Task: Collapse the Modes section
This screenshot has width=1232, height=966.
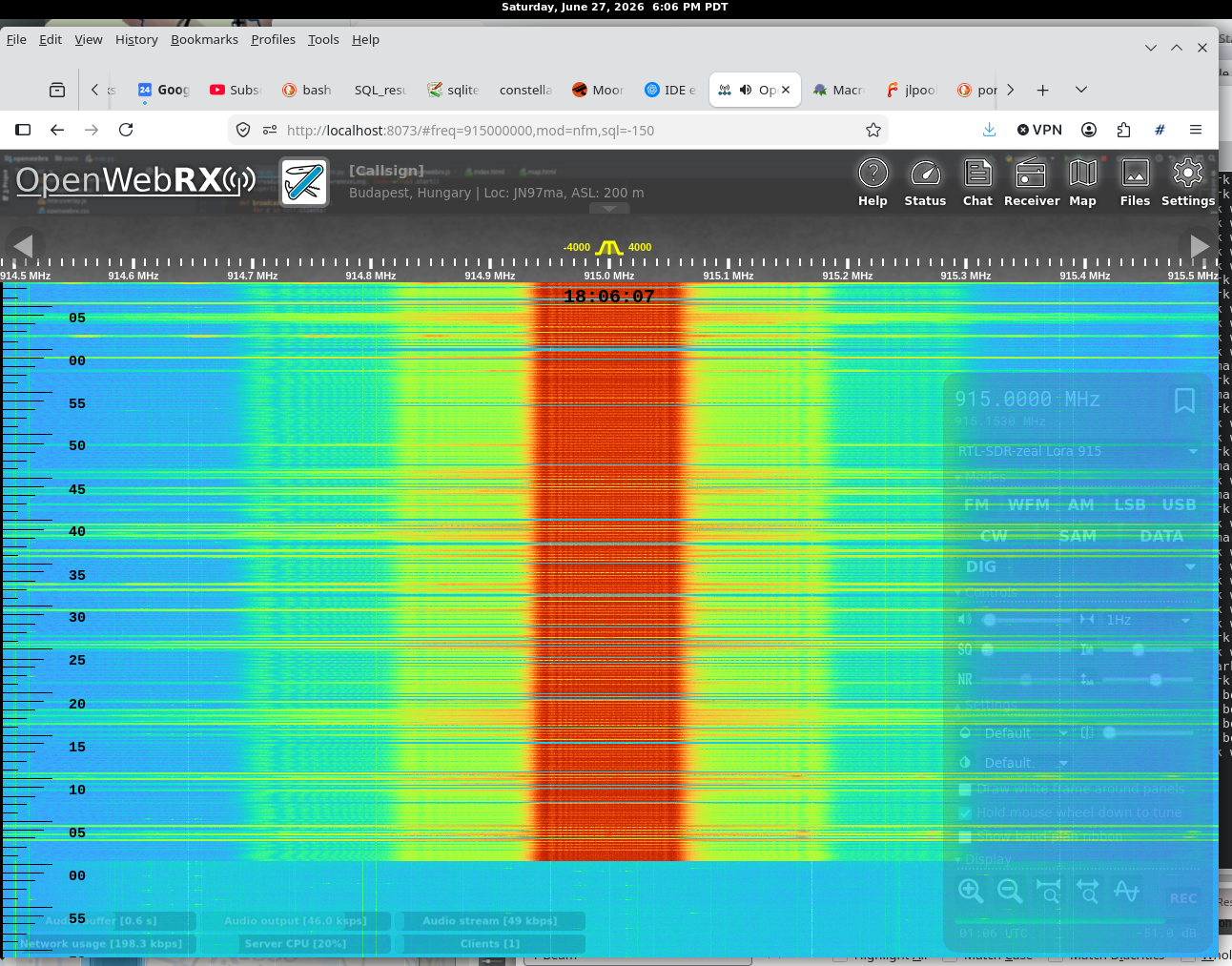Action: [x=980, y=476]
